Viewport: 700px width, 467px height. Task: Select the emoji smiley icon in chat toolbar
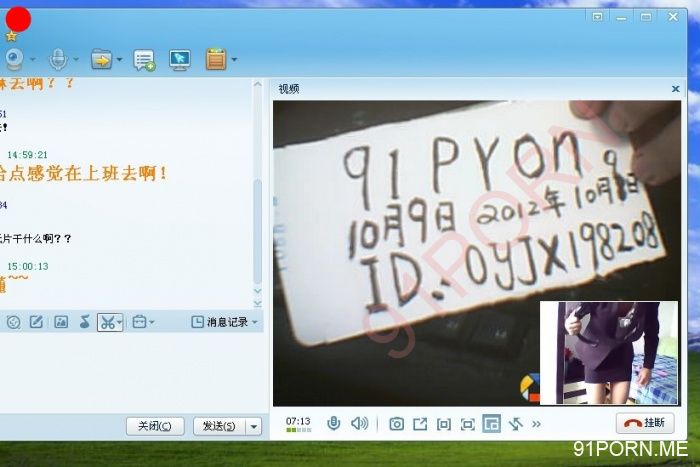pos(13,322)
